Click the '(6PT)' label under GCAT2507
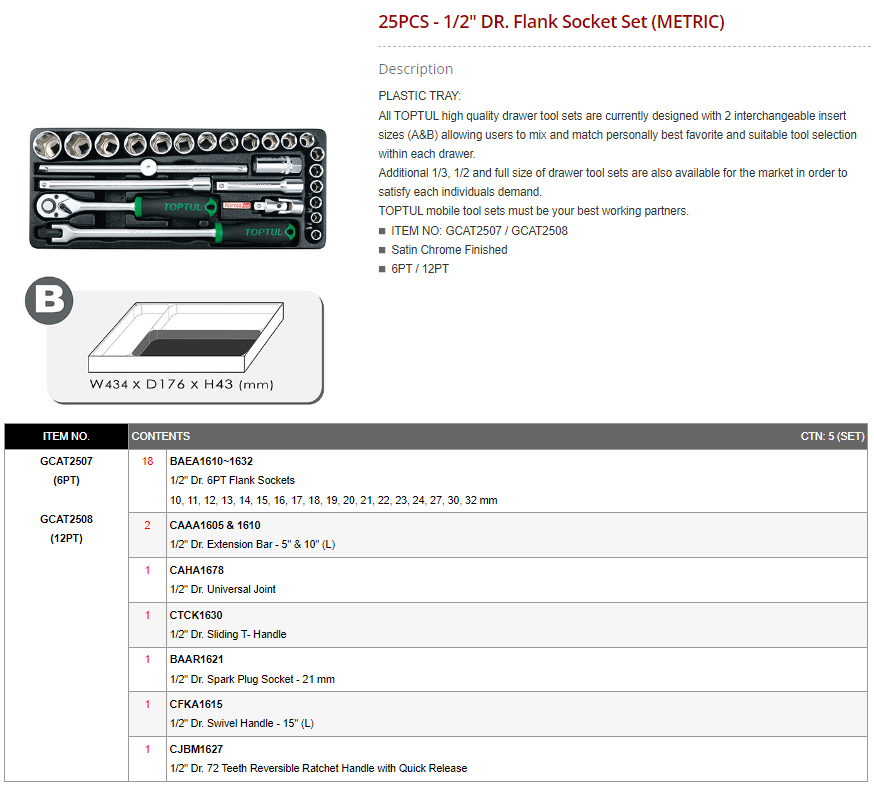 [66, 480]
